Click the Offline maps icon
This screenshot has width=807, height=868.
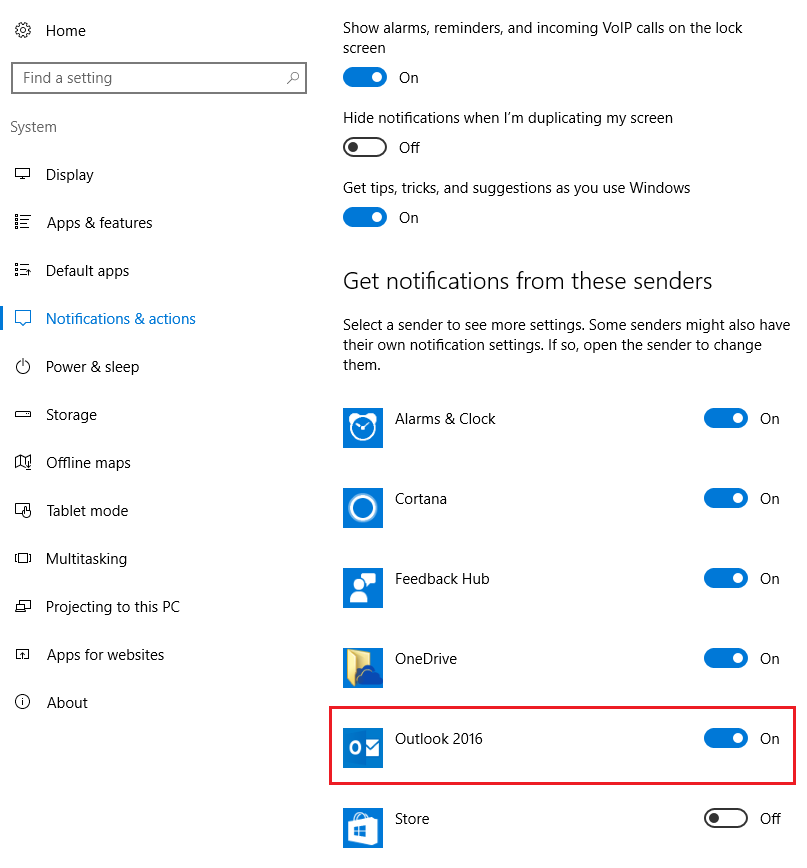23,462
